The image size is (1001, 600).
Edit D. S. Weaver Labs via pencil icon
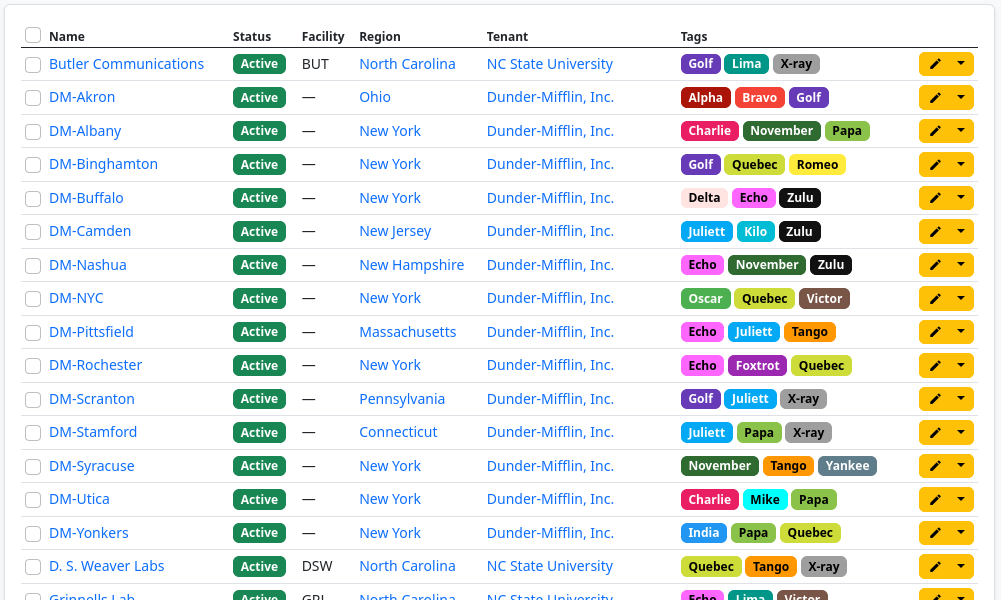935,567
